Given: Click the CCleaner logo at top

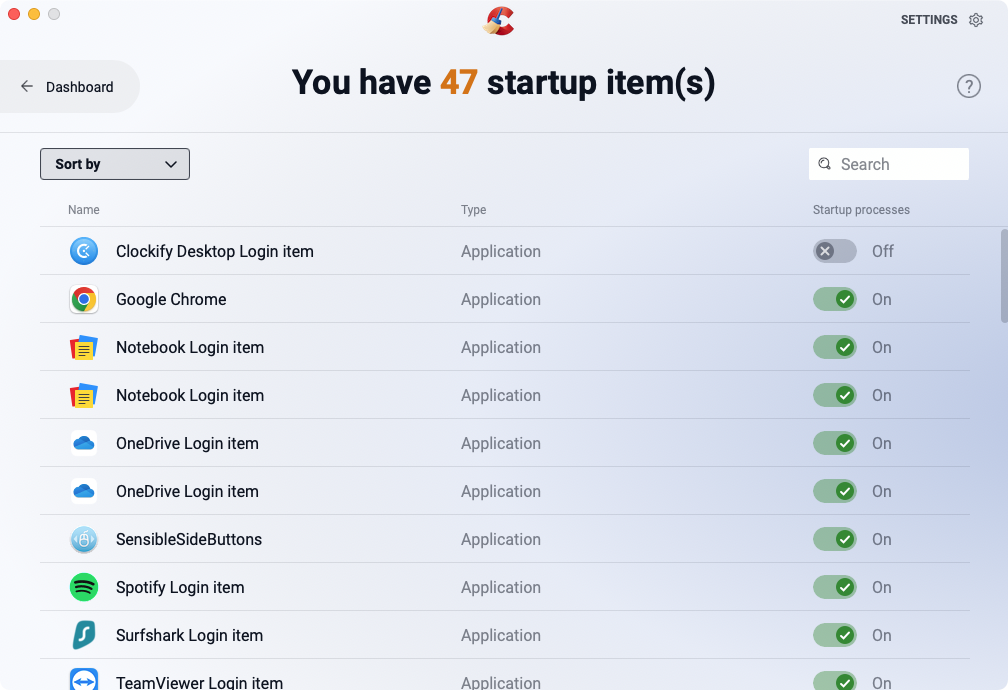Looking at the screenshot, I should tap(499, 21).
